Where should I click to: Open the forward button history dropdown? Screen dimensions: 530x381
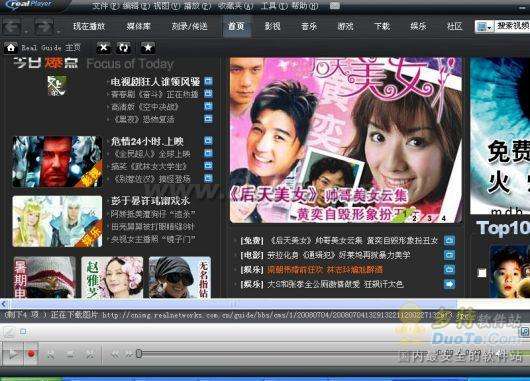pyautogui.click(x=58, y=32)
